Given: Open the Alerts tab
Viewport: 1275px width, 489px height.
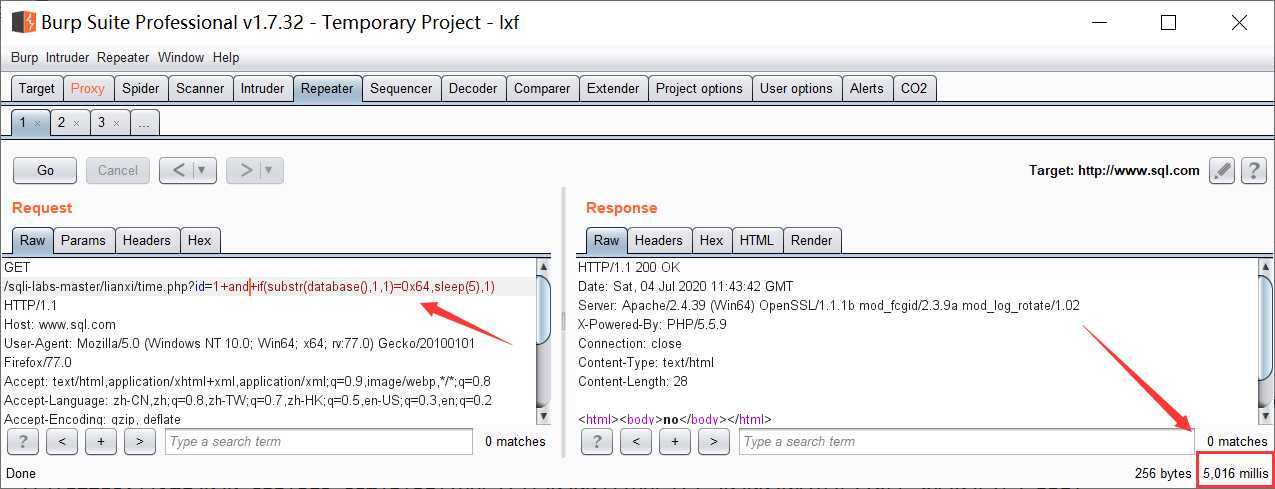Looking at the screenshot, I should point(866,88).
